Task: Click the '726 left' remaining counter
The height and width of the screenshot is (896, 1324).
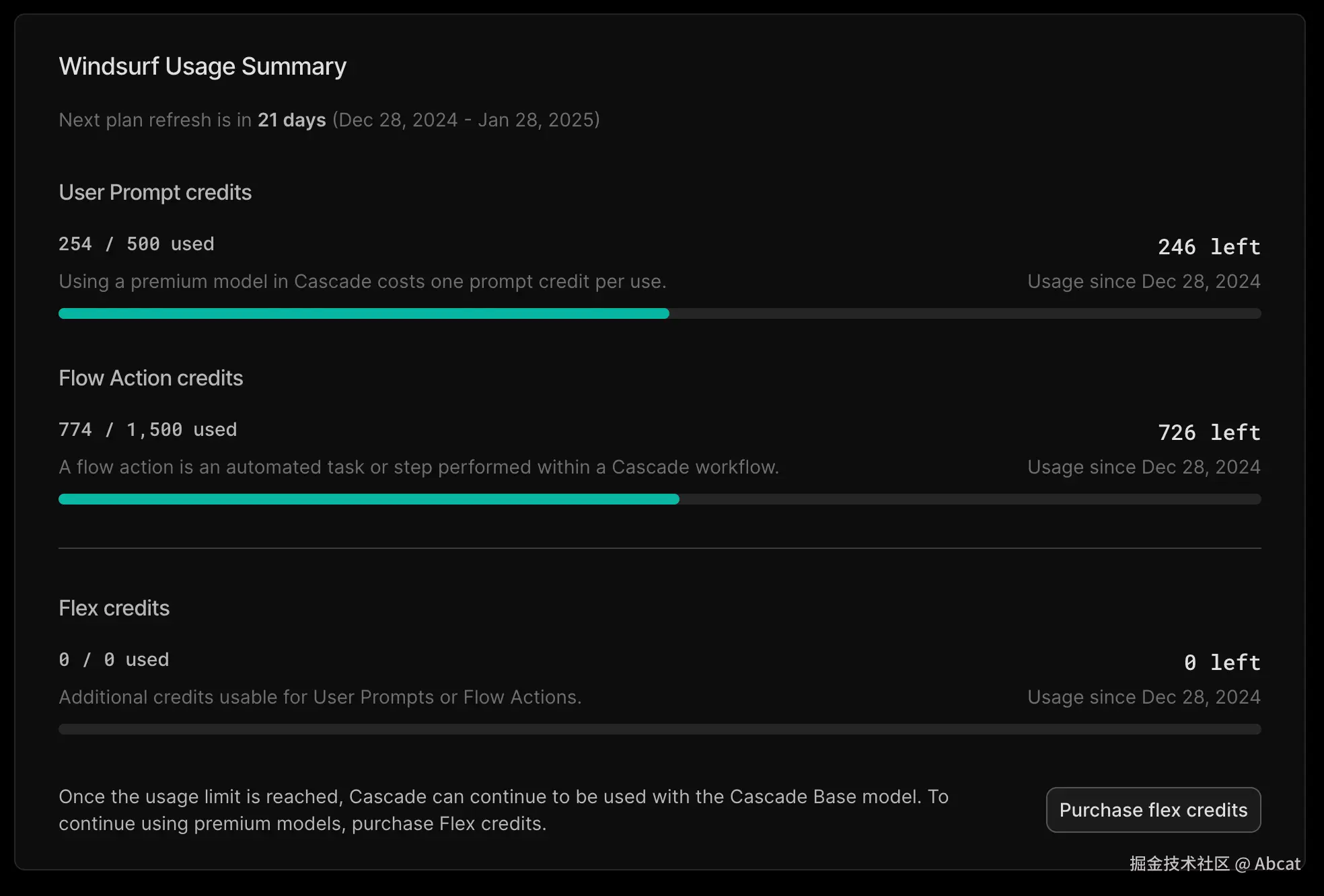Action: click(x=1208, y=433)
